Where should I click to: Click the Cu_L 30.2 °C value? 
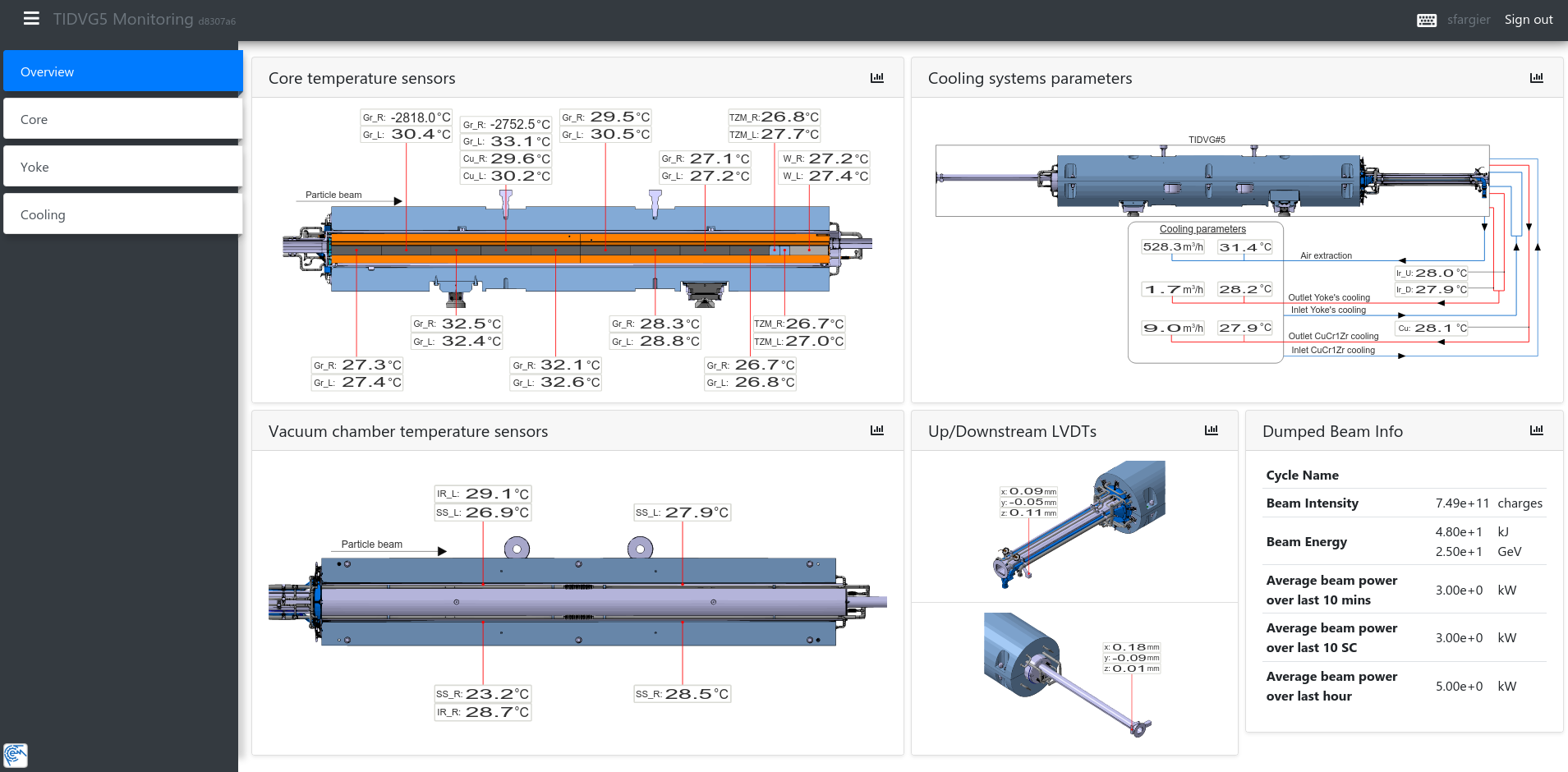(x=506, y=176)
